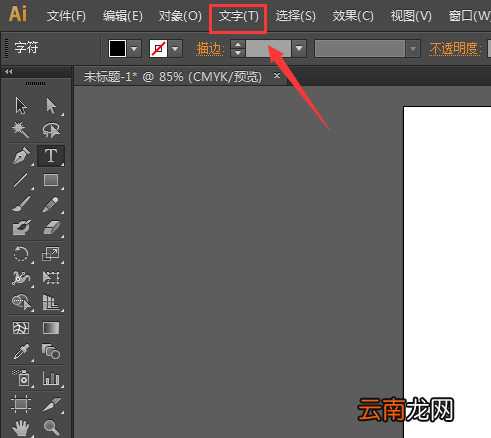Select the Paintbrush tool
Viewport: 491px width, 438px height.
point(21,204)
